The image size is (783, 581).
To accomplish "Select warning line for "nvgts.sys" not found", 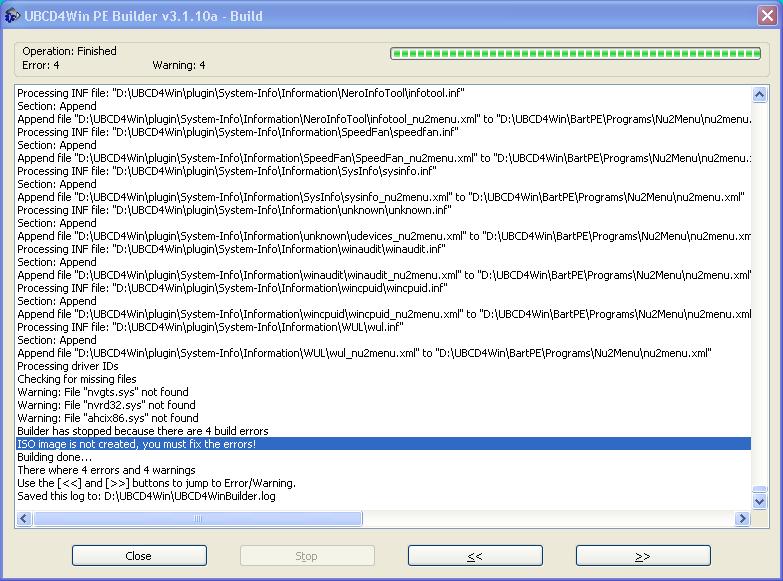I will pyautogui.click(x=384, y=392).
